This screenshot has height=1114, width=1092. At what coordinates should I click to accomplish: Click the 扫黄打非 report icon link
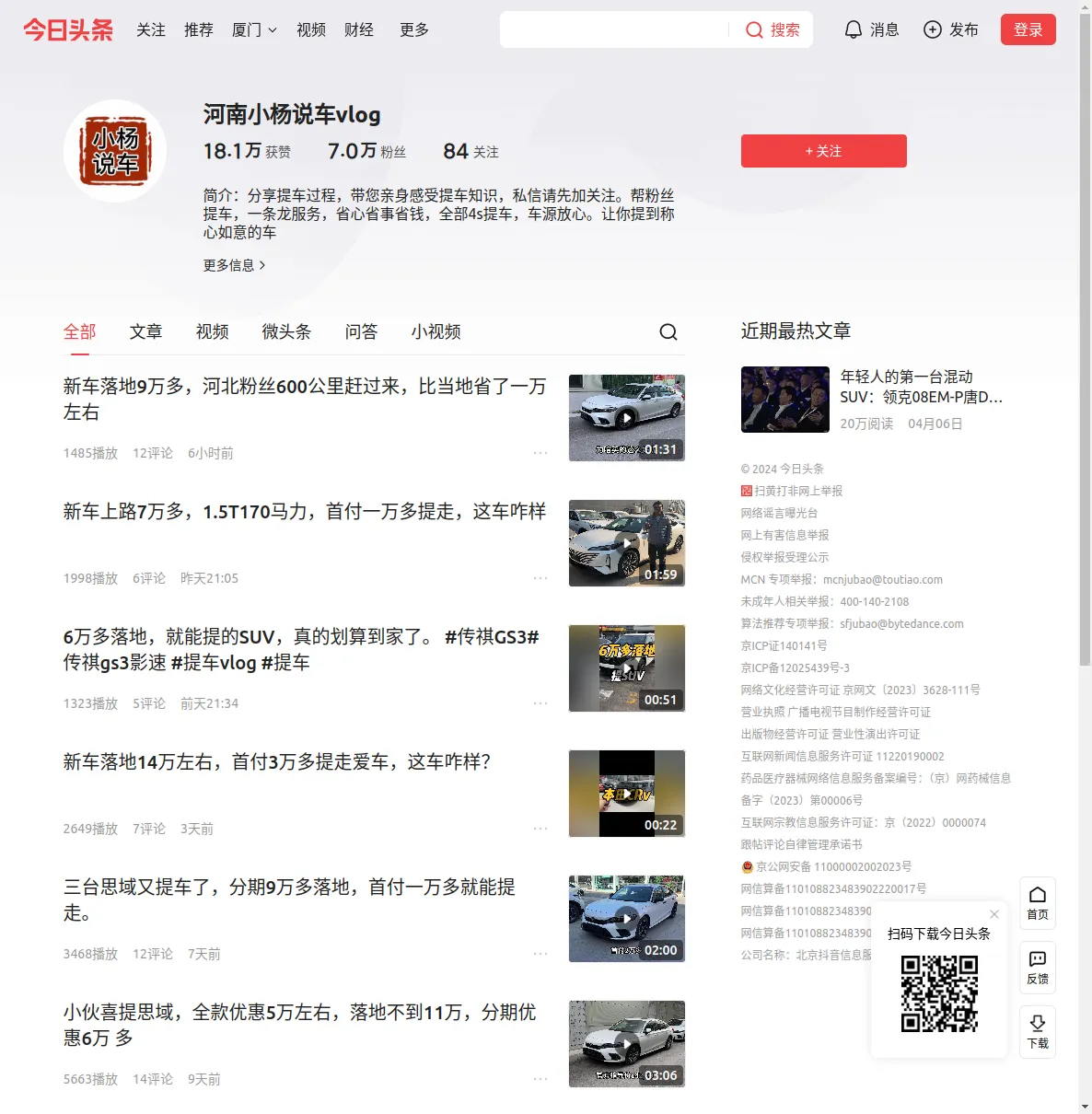click(x=747, y=491)
